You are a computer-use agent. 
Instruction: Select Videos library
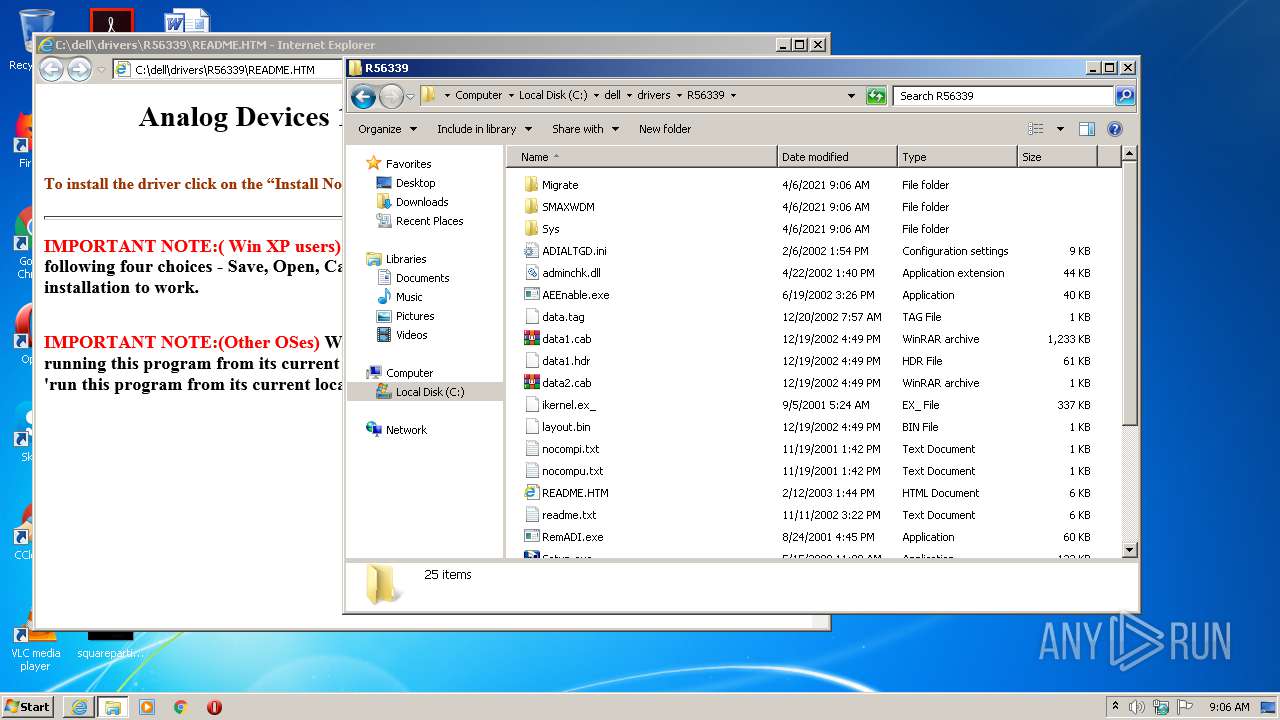411,335
